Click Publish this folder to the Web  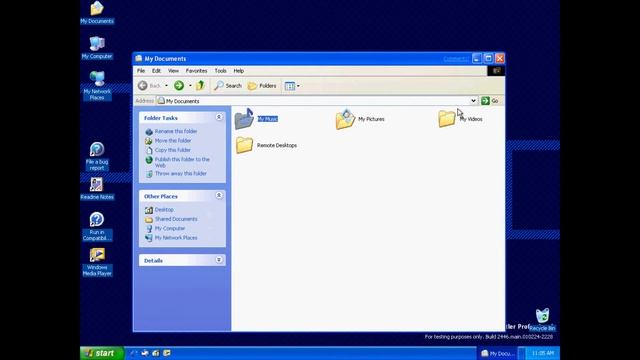coord(182,162)
